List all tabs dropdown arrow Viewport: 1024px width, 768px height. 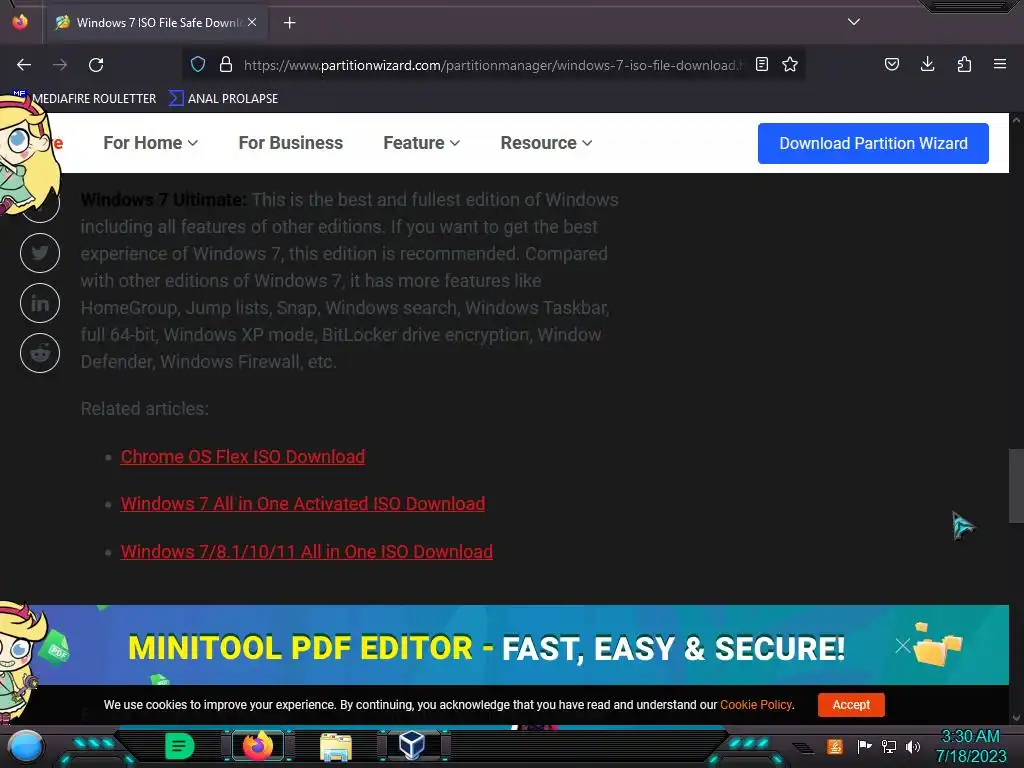coord(854,22)
